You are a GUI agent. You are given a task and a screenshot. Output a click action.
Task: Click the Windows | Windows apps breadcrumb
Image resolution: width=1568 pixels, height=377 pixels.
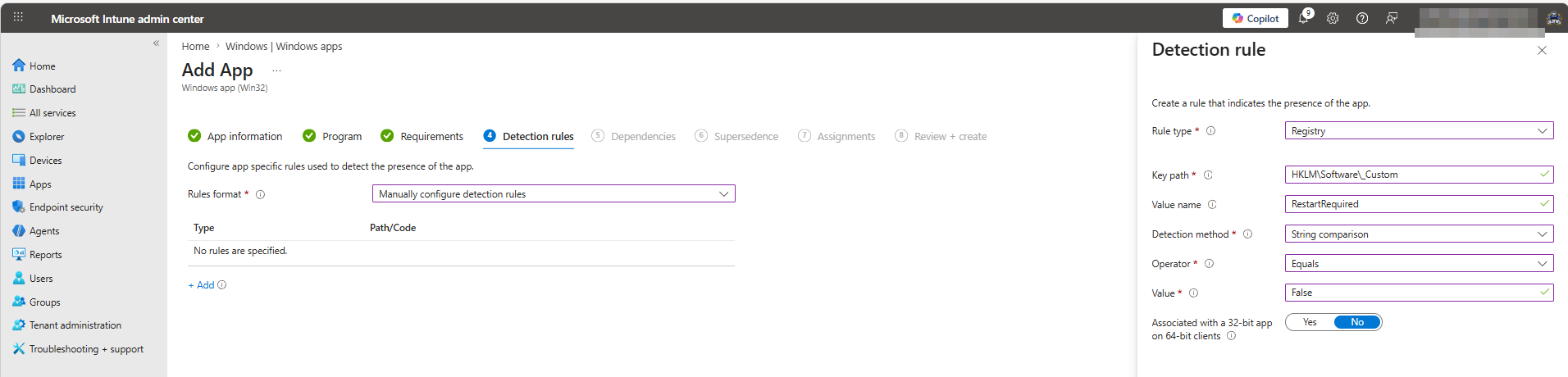point(284,47)
